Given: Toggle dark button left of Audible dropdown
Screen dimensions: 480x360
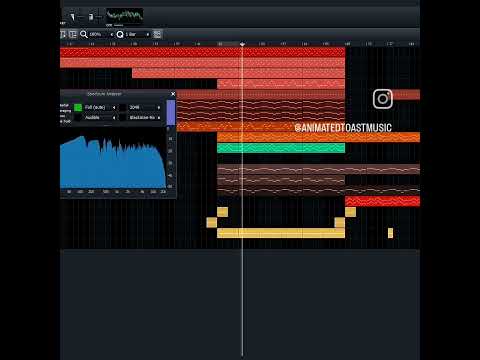Looking at the screenshot, I should [78, 117].
